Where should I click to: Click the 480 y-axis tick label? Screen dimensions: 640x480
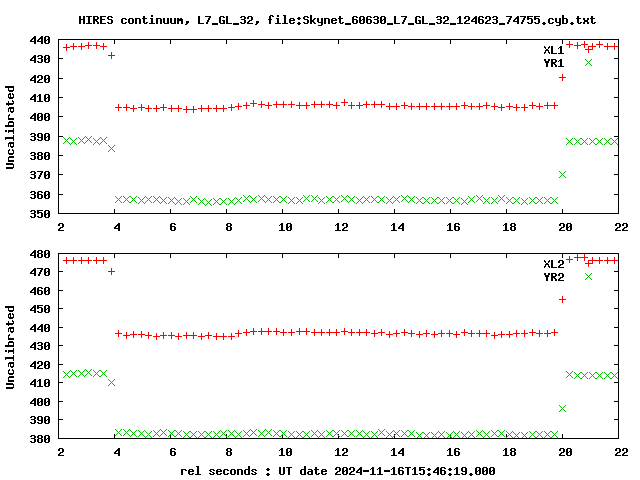pos(40,254)
